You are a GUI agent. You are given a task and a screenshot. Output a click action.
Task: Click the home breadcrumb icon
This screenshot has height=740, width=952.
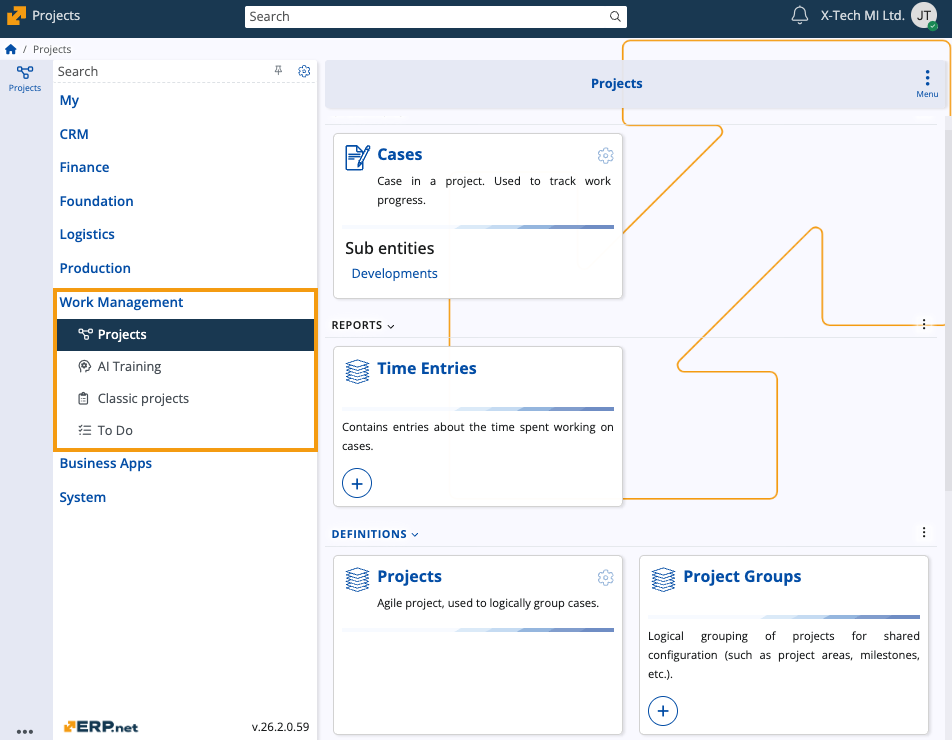tap(11, 49)
